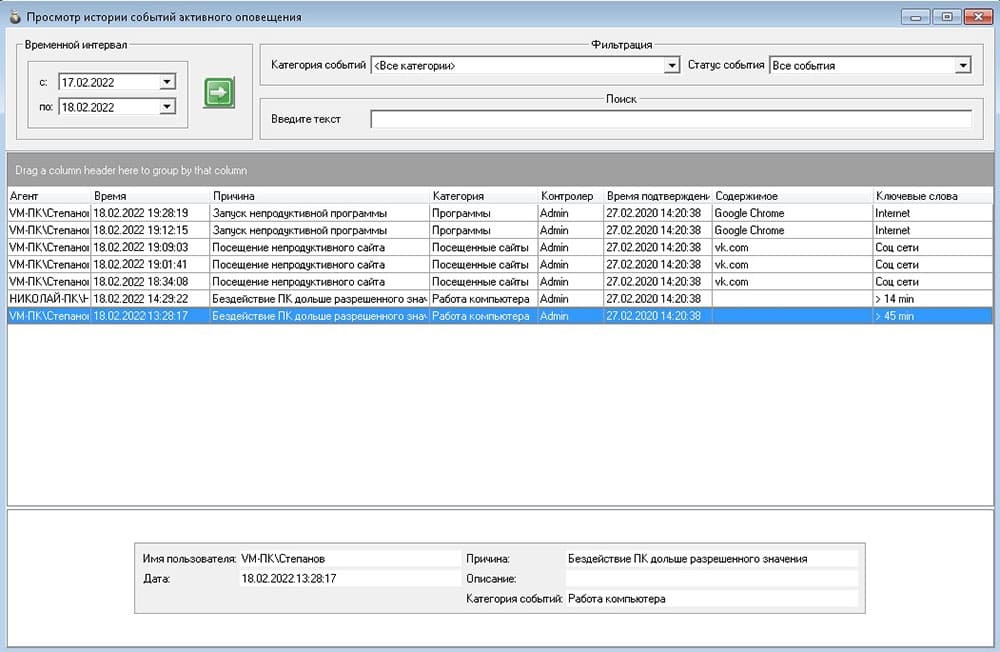Open the start date dropdown 17.02.2022
This screenshot has height=652, width=1000.
pyautogui.click(x=167, y=82)
